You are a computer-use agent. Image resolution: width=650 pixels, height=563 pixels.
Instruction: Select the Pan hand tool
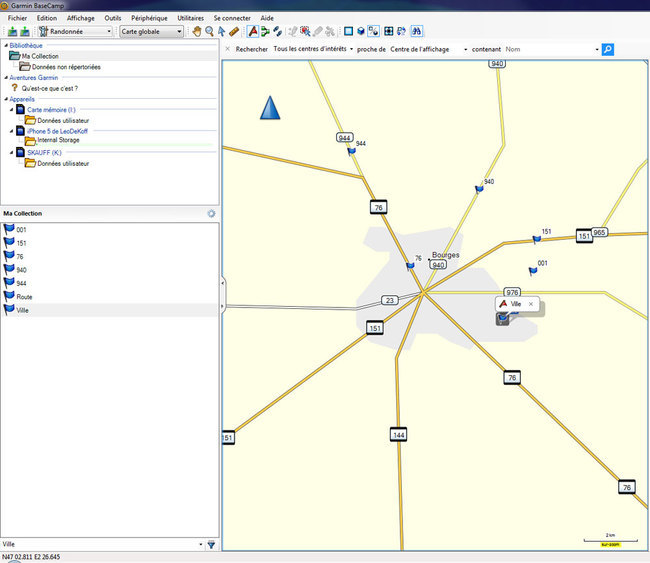click(x=197, y=31)
